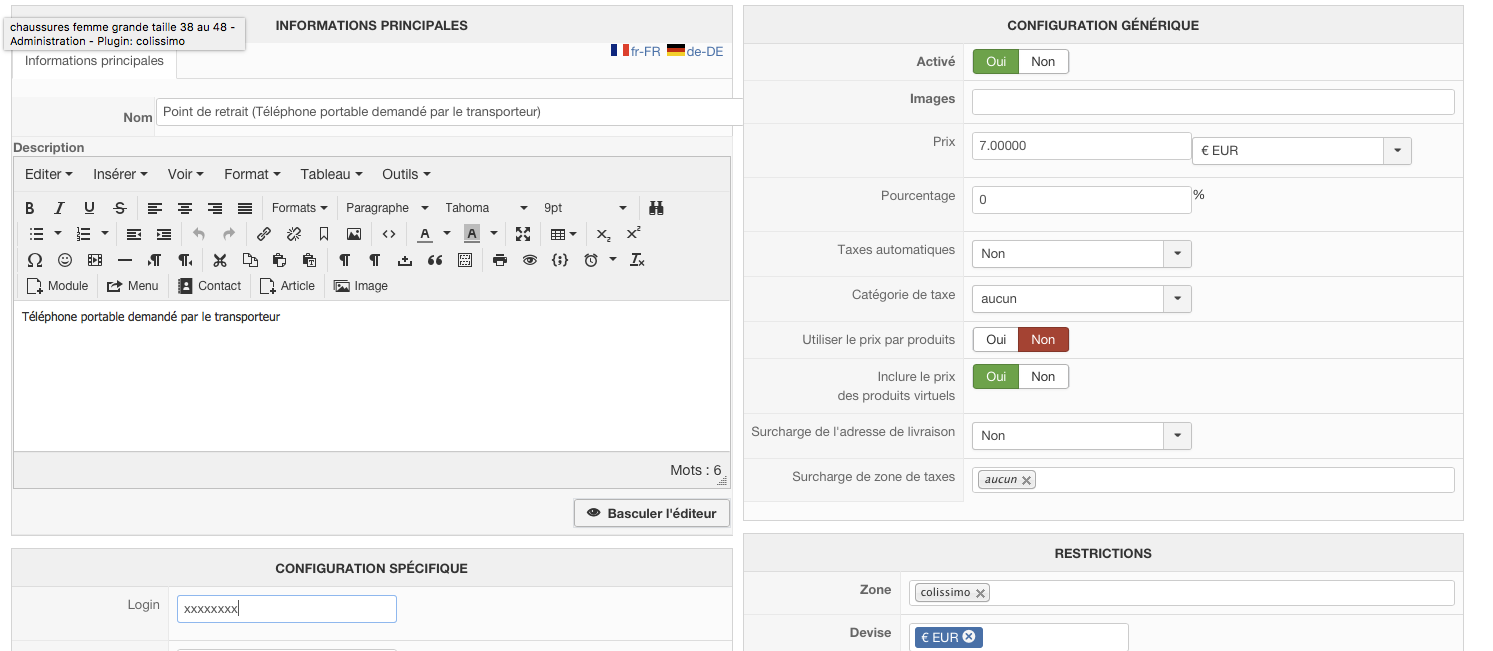Click the emoticon smiley icon
The height and width of the screenshot is (651, 1493).
pyautogui.click(x=65, y=260)
